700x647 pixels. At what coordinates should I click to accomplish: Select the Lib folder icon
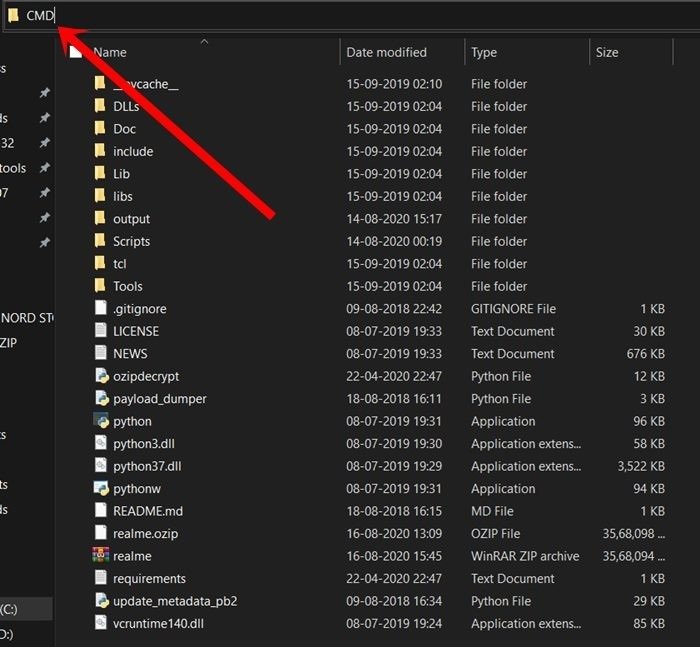[100, 173]
